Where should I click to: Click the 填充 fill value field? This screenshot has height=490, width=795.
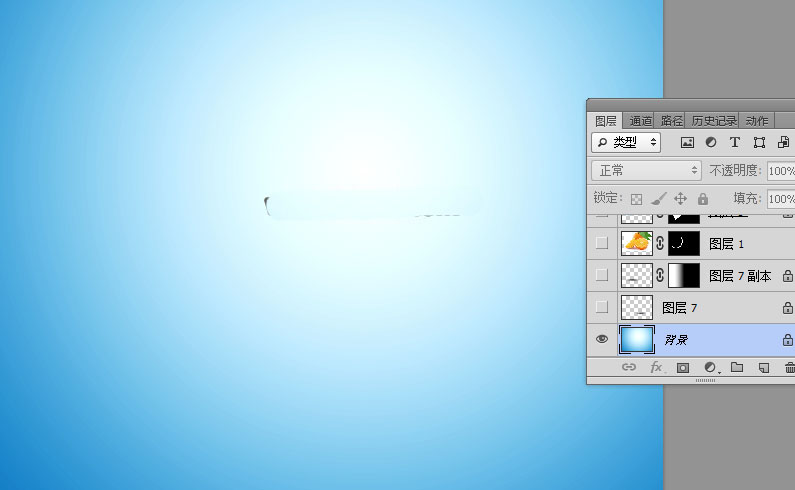tap(781, 198)
